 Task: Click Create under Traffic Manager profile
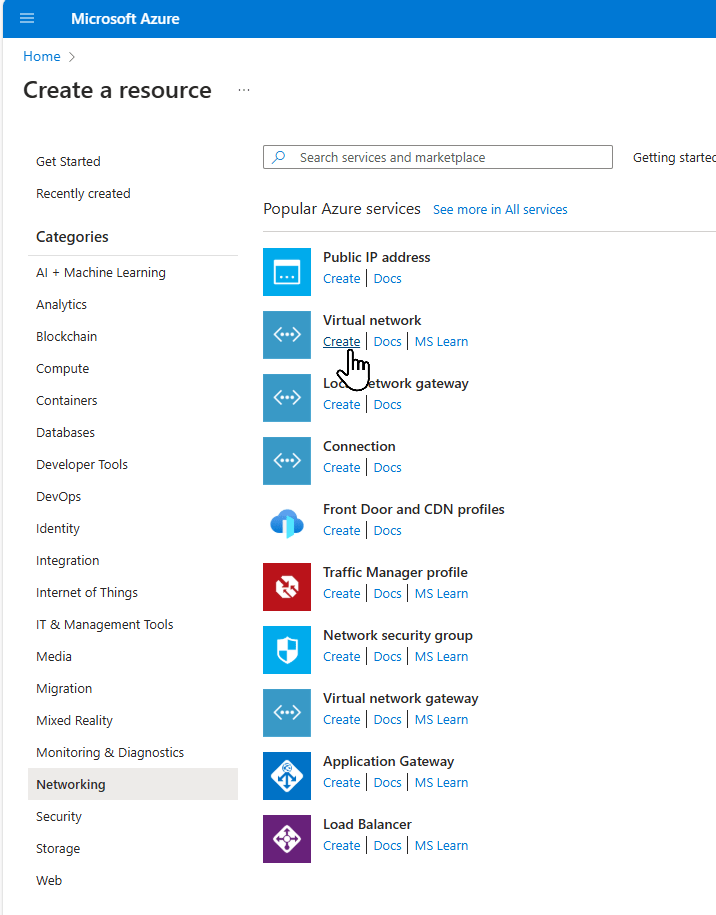tap(341, 594)
